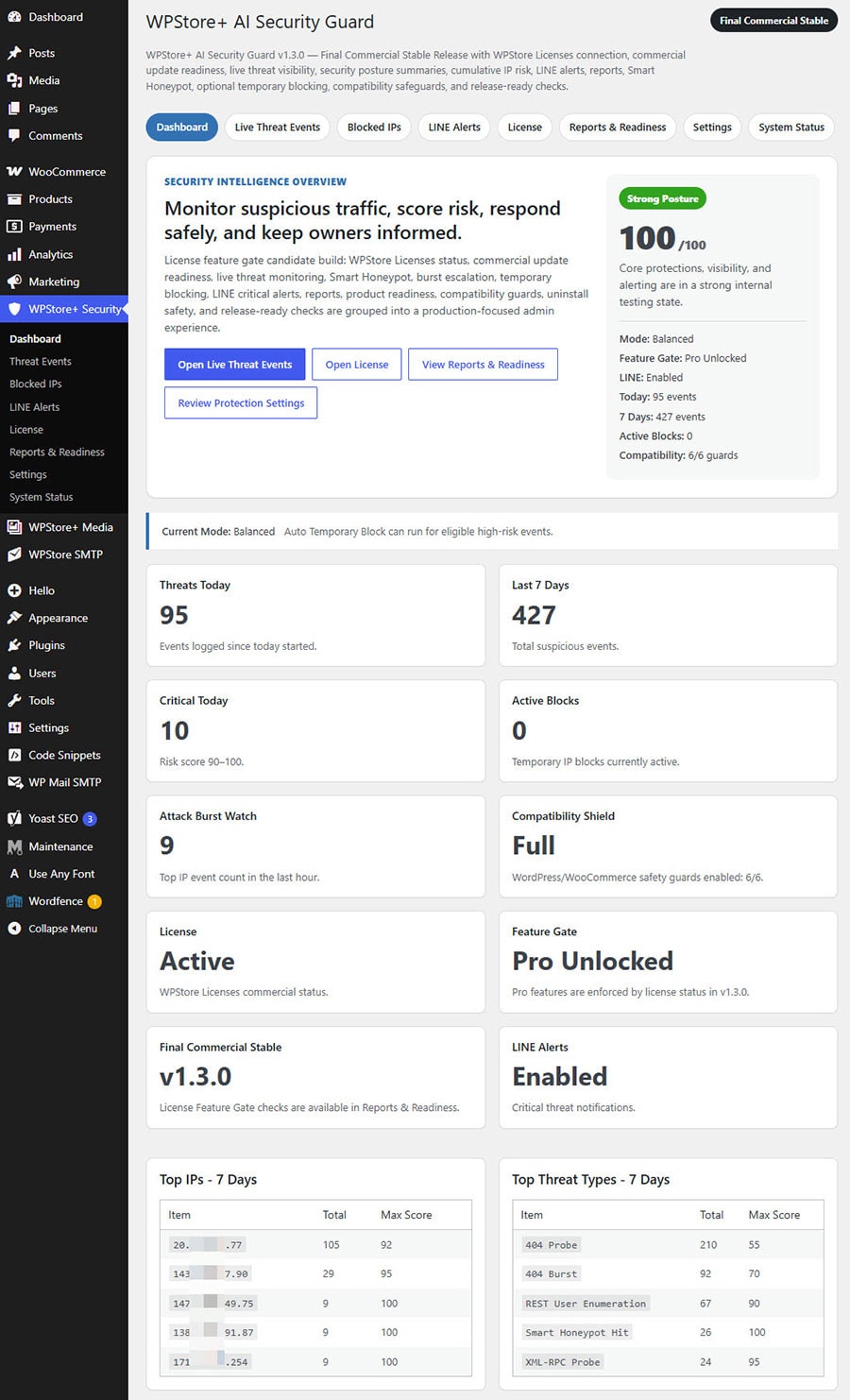Open the plugin Settings tab

click(x=712, y=128)
